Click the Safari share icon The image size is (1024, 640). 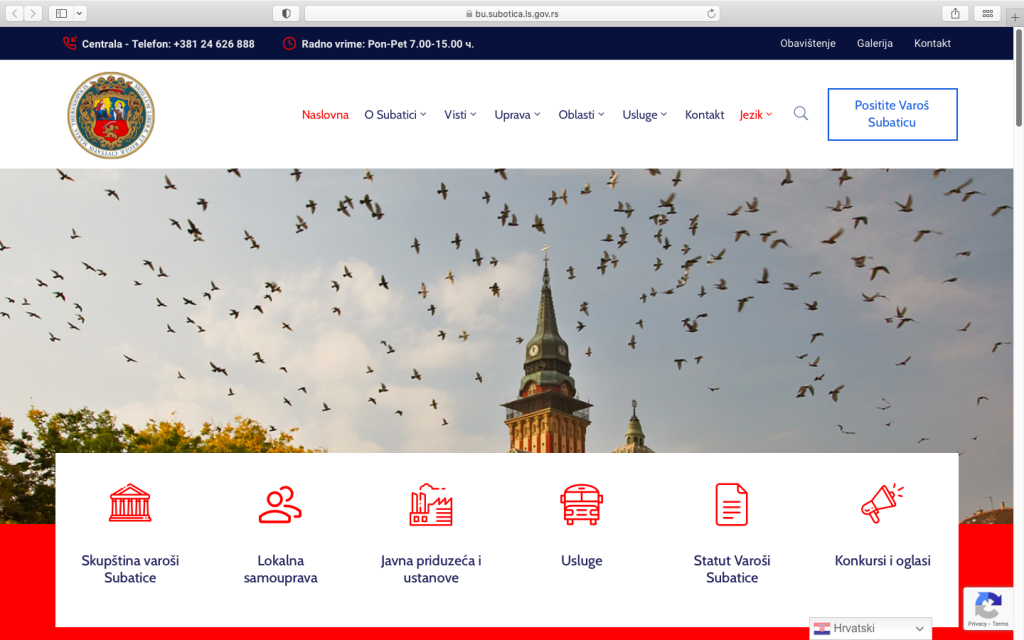955,13
